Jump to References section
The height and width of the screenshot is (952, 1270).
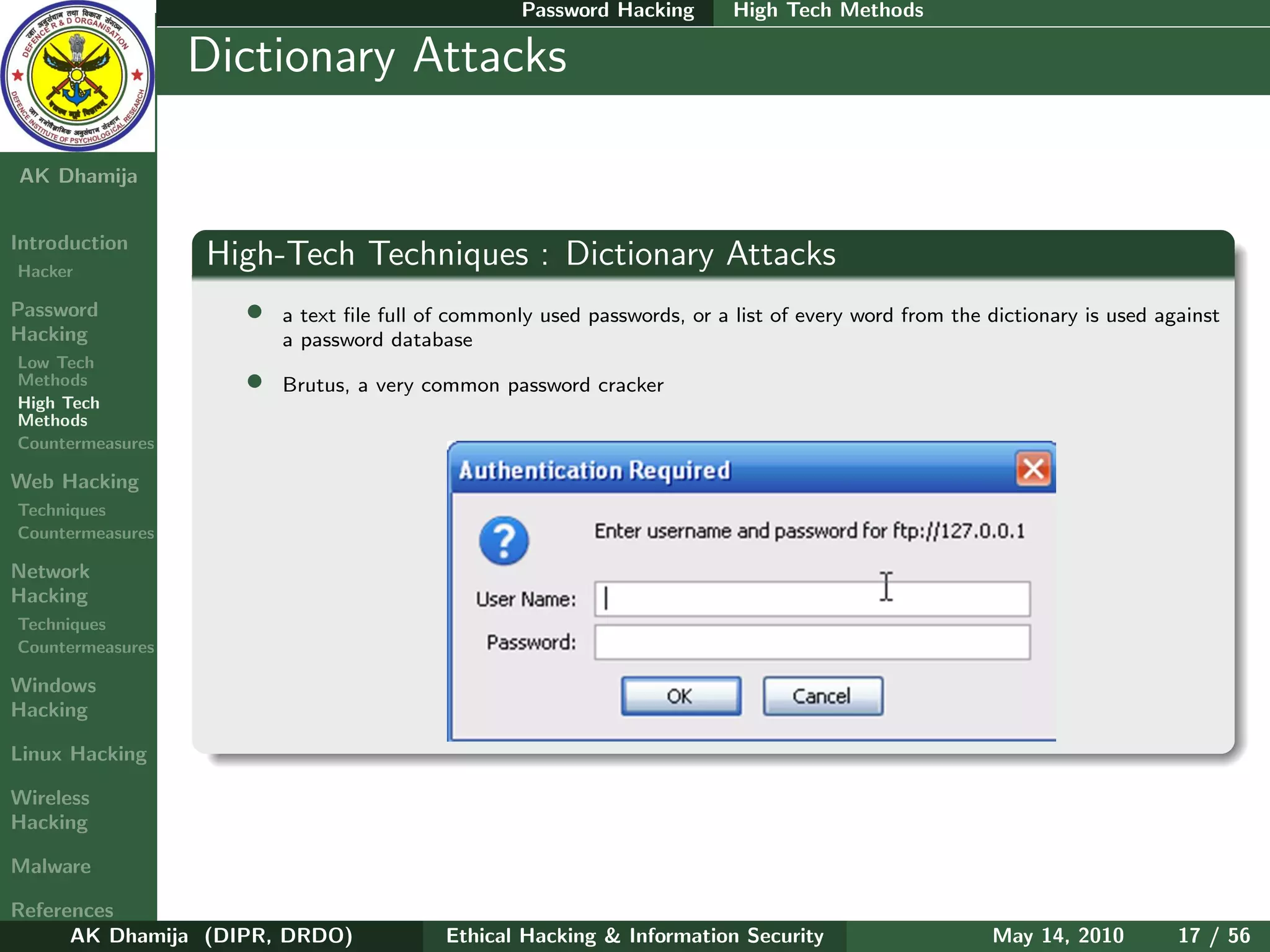tap(62, 909)
